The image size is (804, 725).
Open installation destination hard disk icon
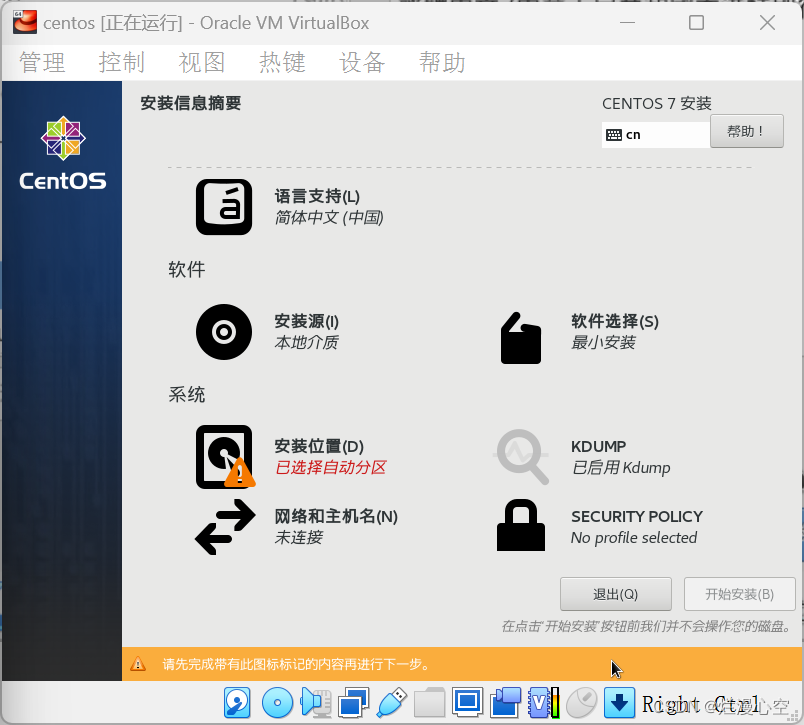225,456
